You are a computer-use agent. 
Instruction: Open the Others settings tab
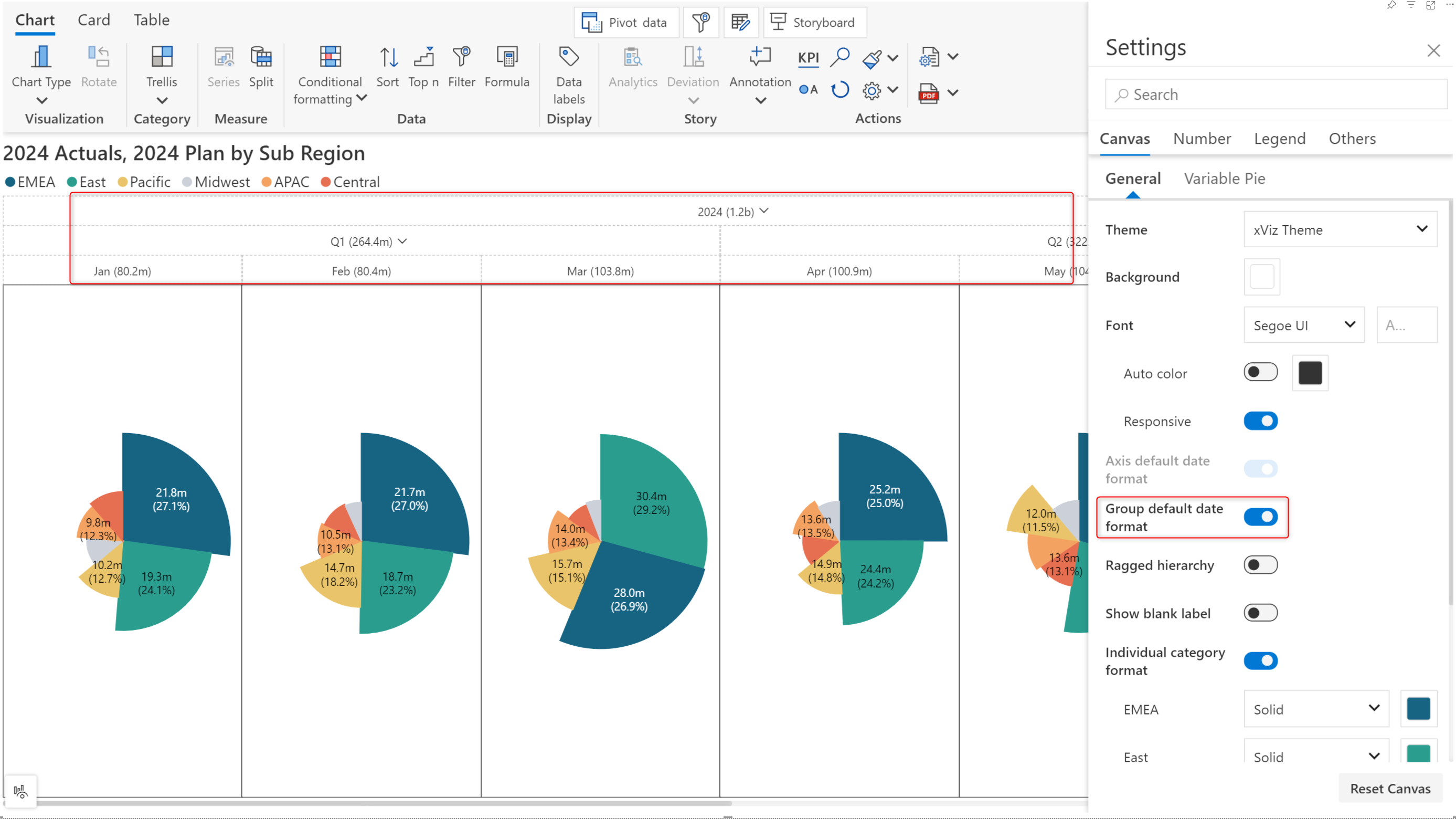[1352, 139]
